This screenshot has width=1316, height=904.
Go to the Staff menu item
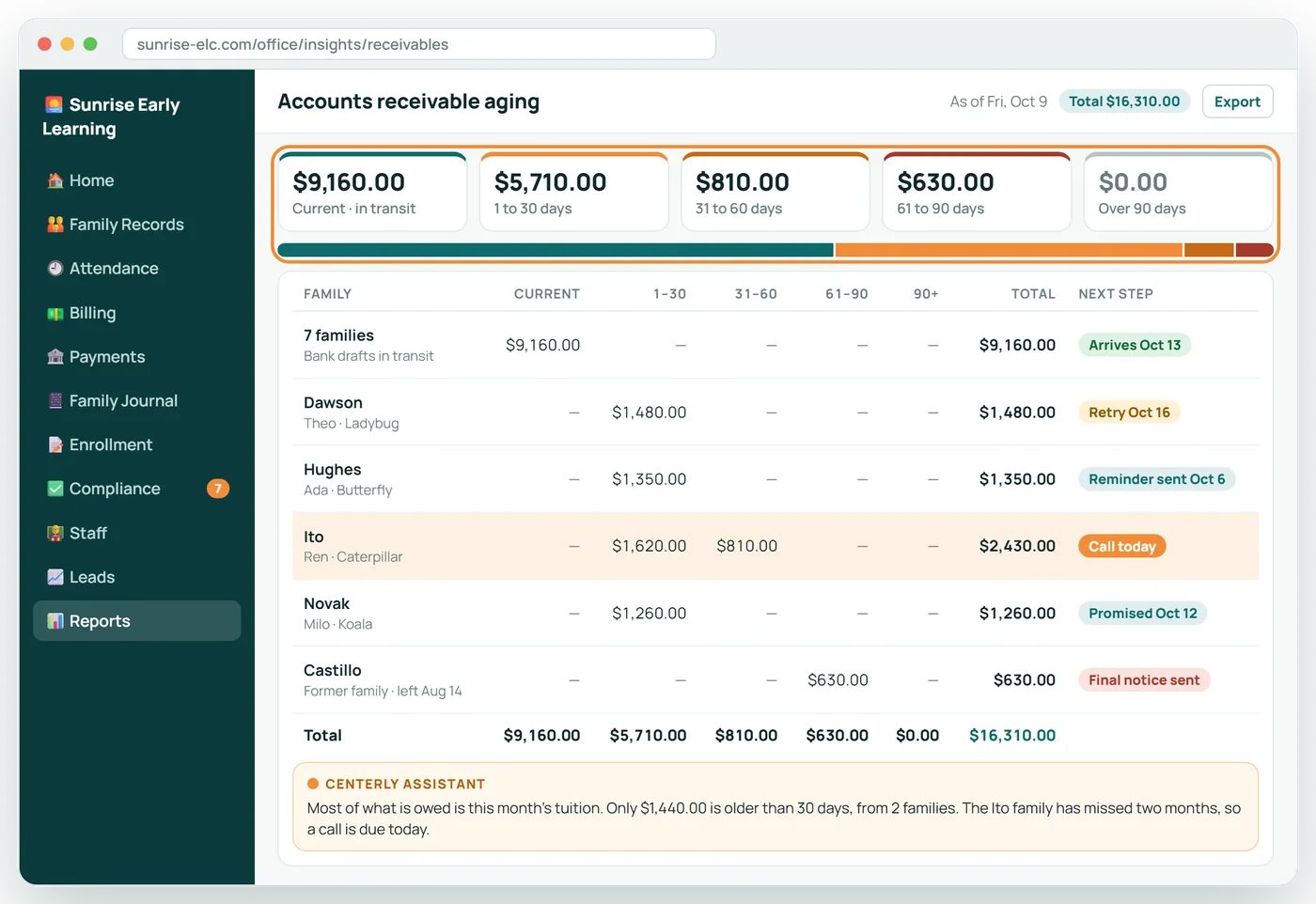137,533
